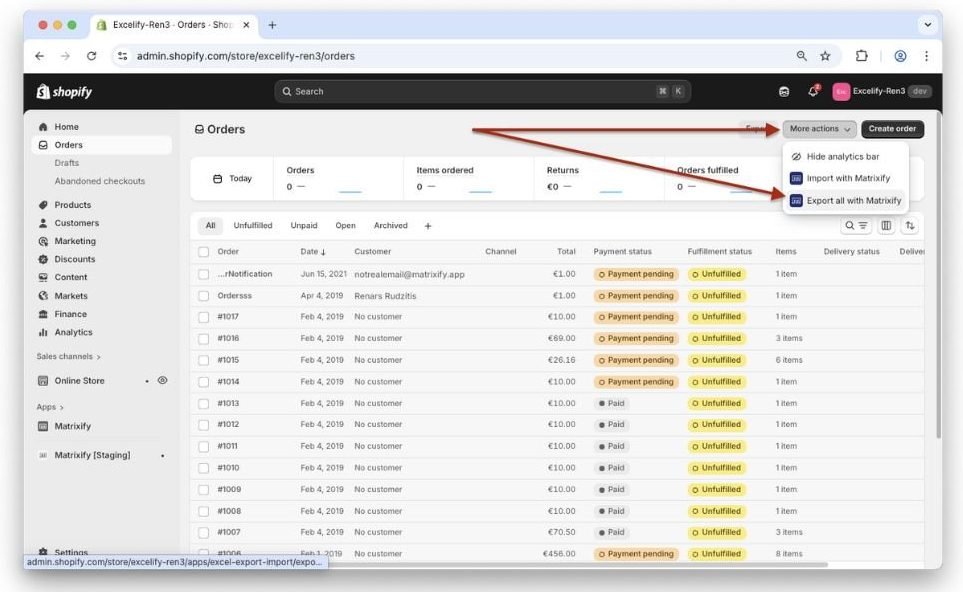Open Chrome profile icon
The image size is (963, 592).
point(900,56)
